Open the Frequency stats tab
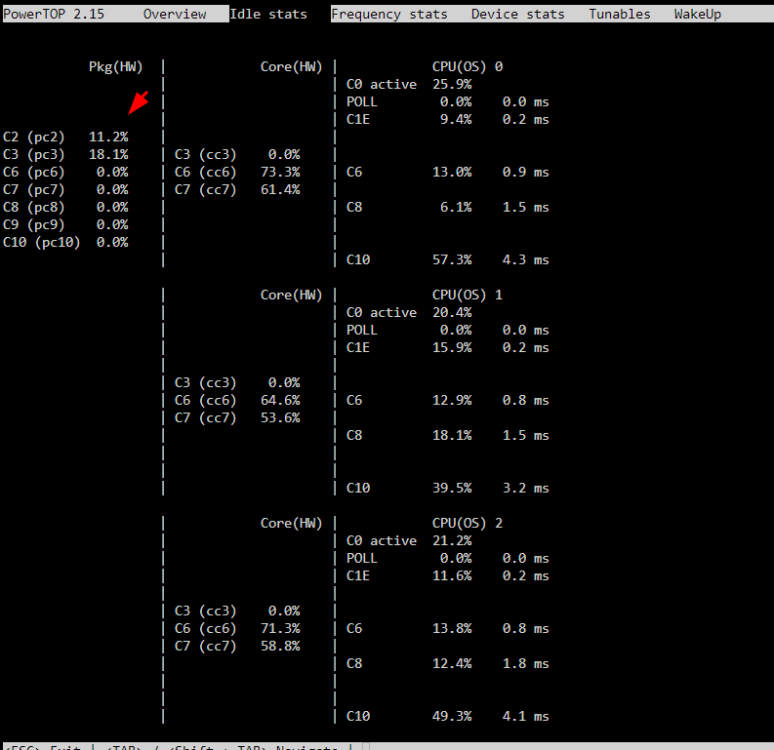Image resolution: width=774 pixels, height=750 pixels. 389,14
